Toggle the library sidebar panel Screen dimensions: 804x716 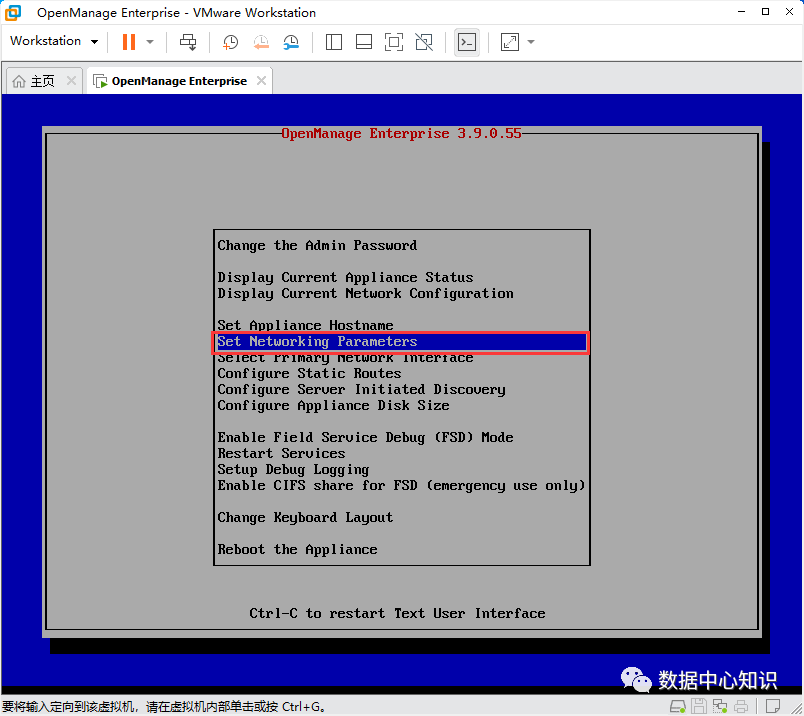pos(334,42)
